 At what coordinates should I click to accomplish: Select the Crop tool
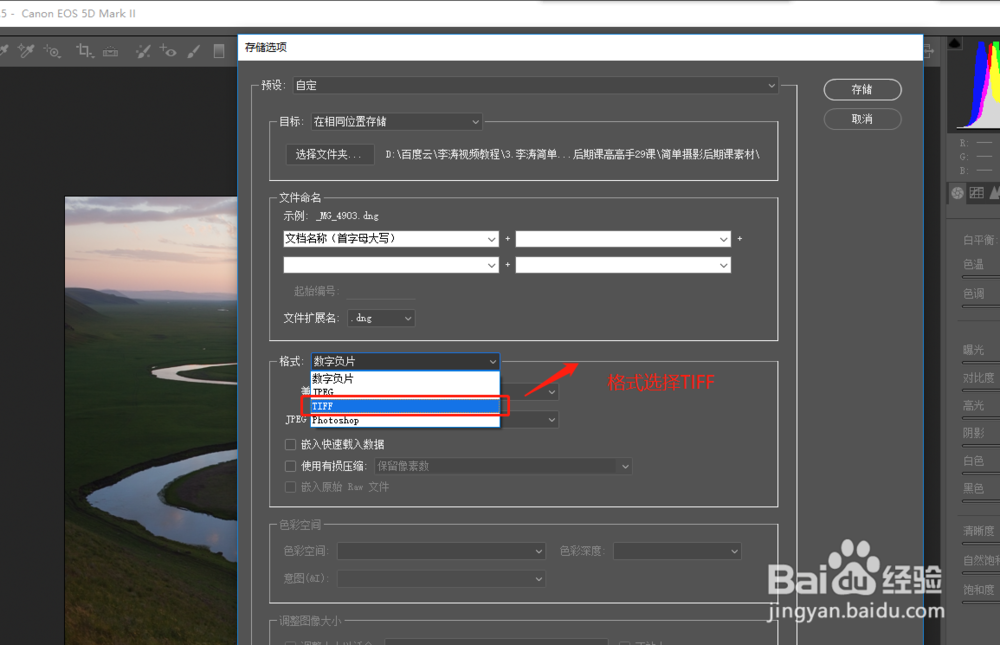[x=84, y=50]
